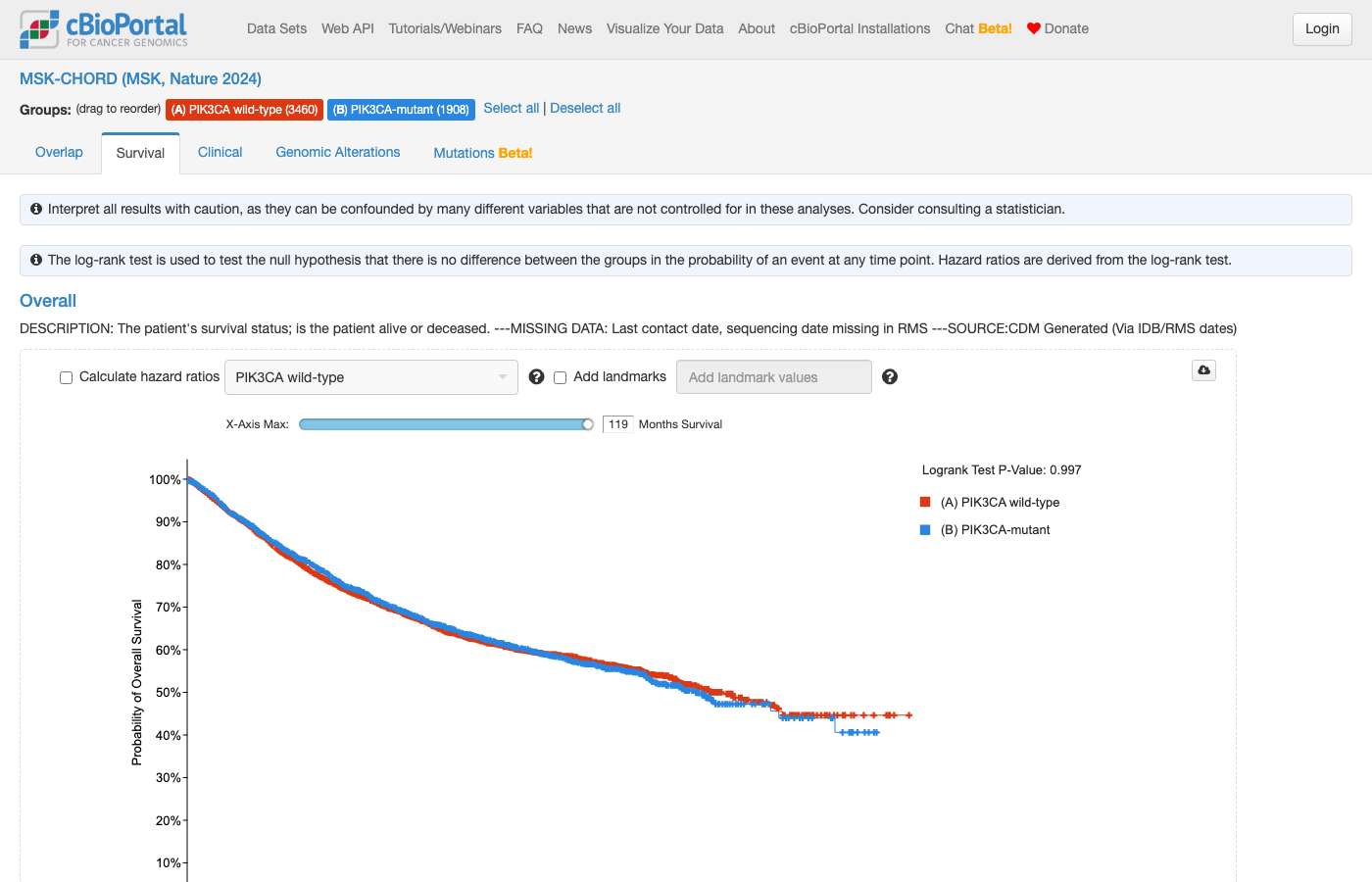Image resolution: width=1372 pixels, height=882 pixels.
Task: Go to Tutorials/Webinars
Action: coord(445,28)
